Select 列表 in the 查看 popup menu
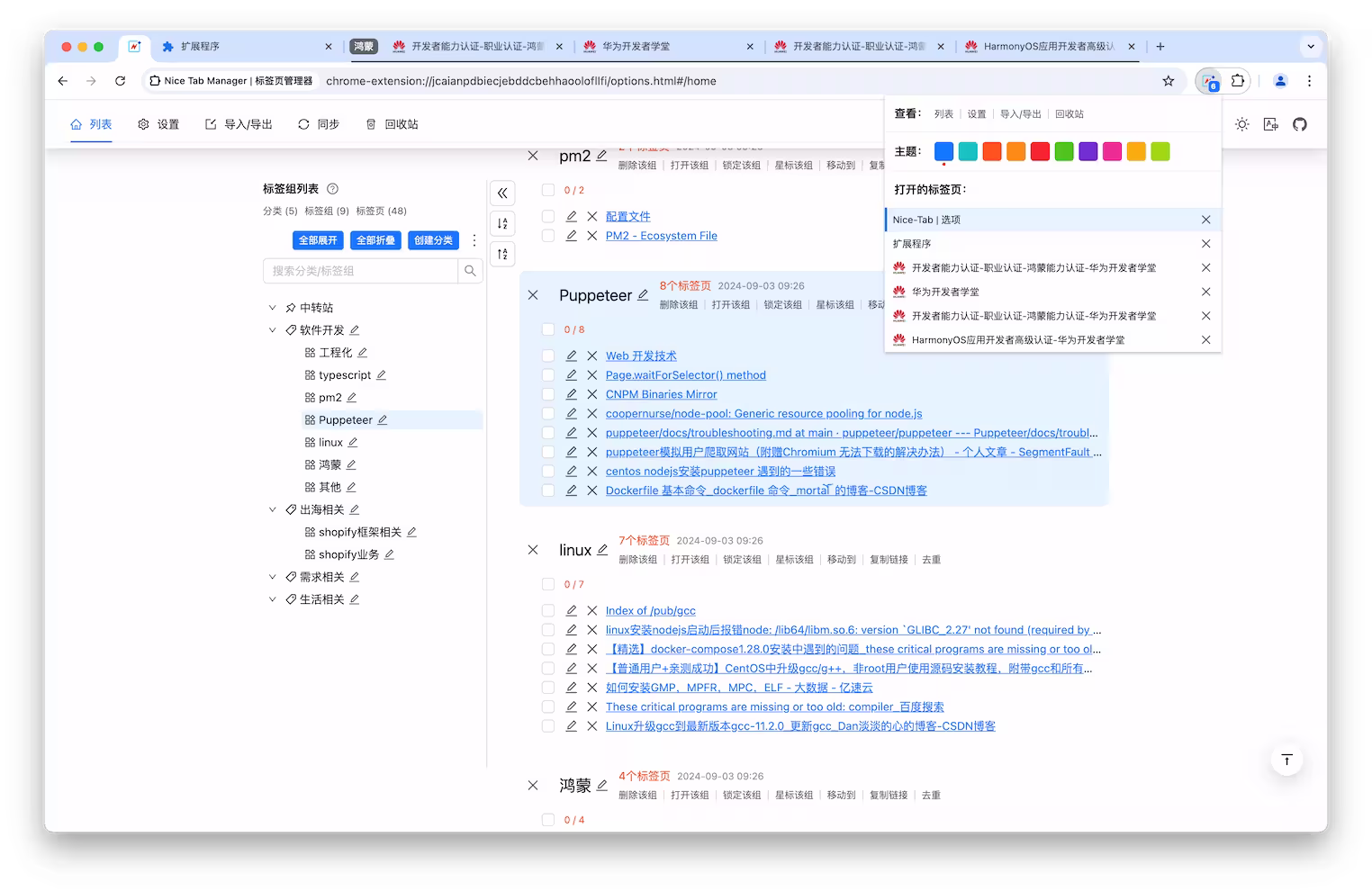The image size is (1372, 891). (x=943, y=113)
